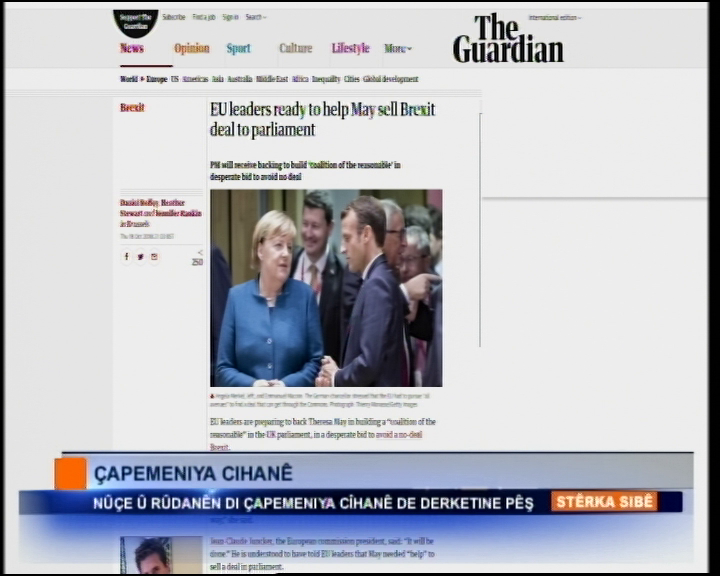
Task: Switch to the Sport section
Action: point(238,48)
